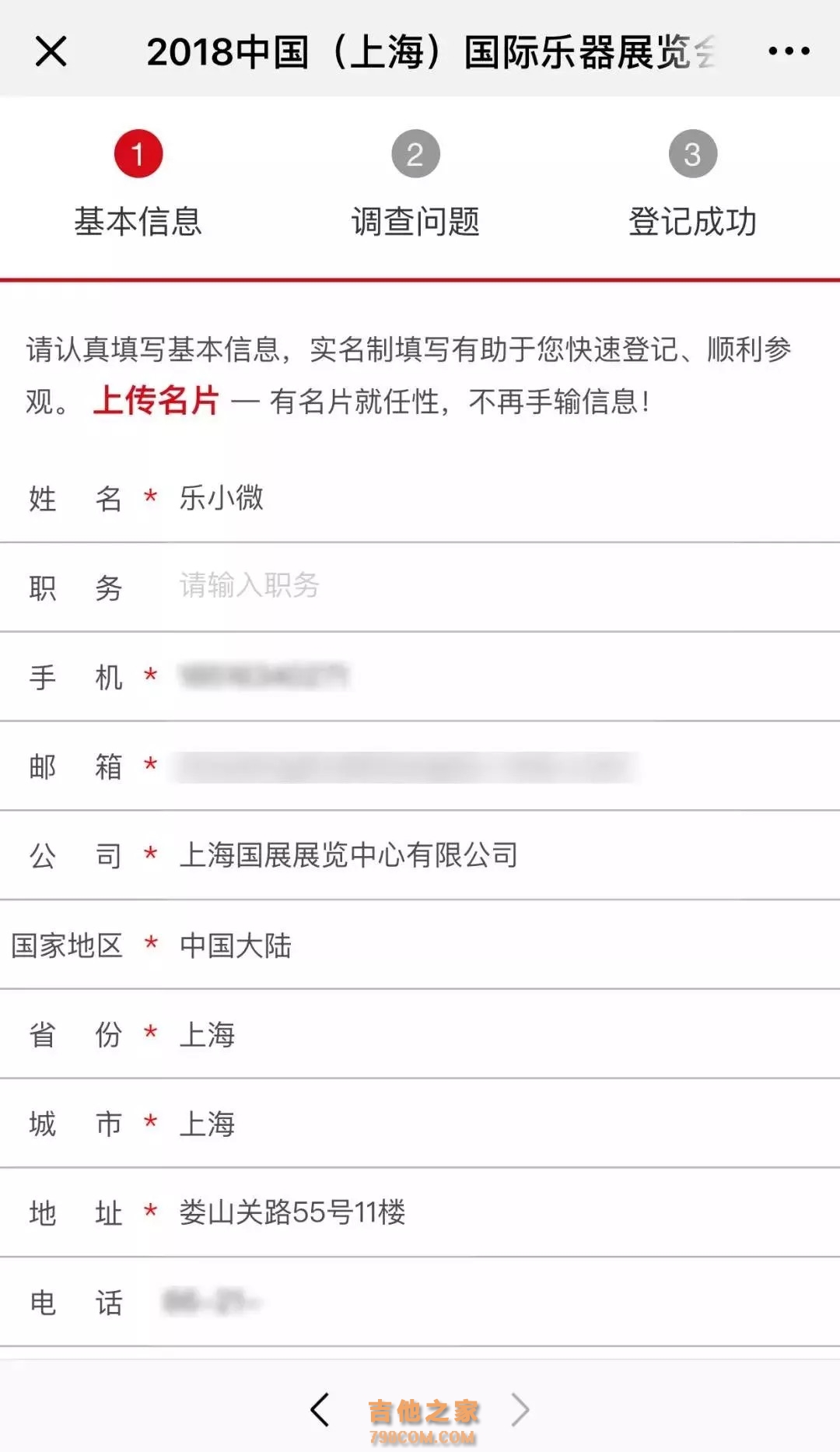Tap the step 3 gray circle icon
The width and height of the screenshot is (840, 1452).
(x=692, y=154)
